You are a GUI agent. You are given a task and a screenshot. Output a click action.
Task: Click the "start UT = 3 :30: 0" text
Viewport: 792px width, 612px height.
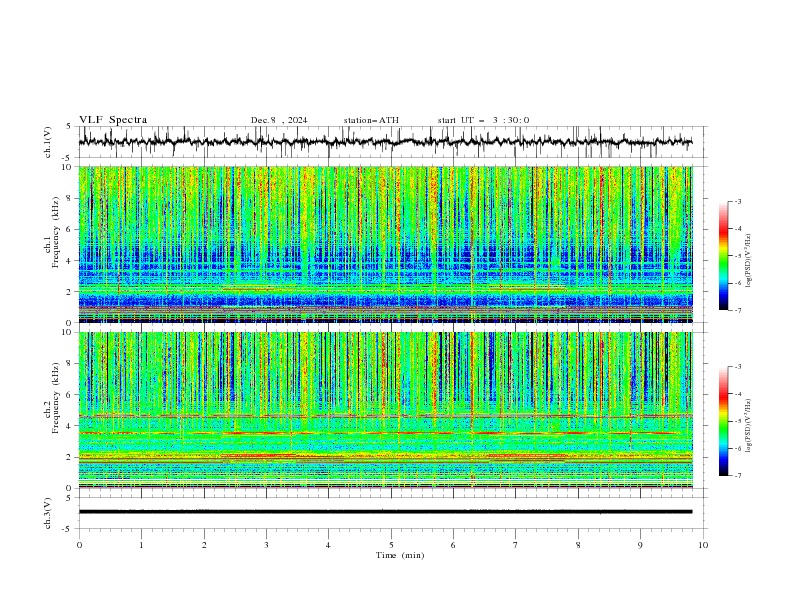[x=483, y=120]
